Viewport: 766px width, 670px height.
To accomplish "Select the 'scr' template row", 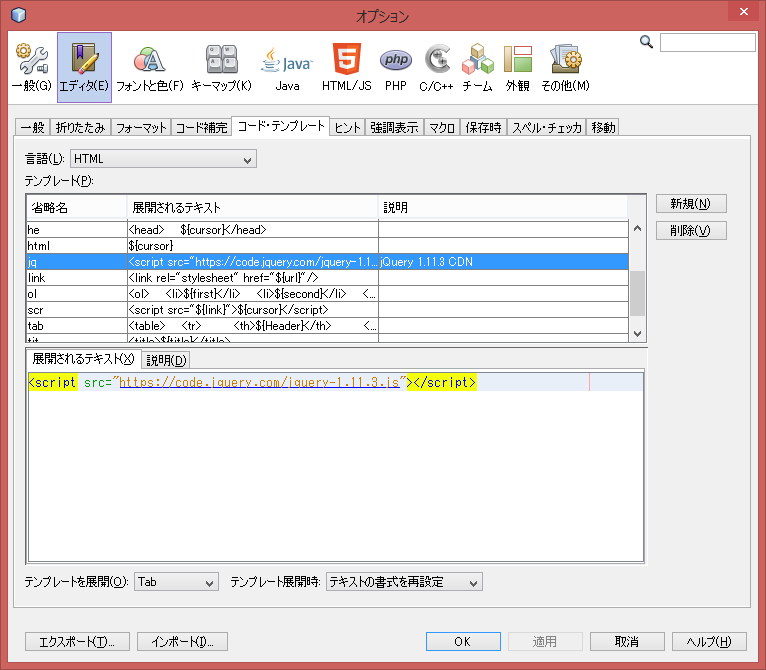I will click(327, 310).
